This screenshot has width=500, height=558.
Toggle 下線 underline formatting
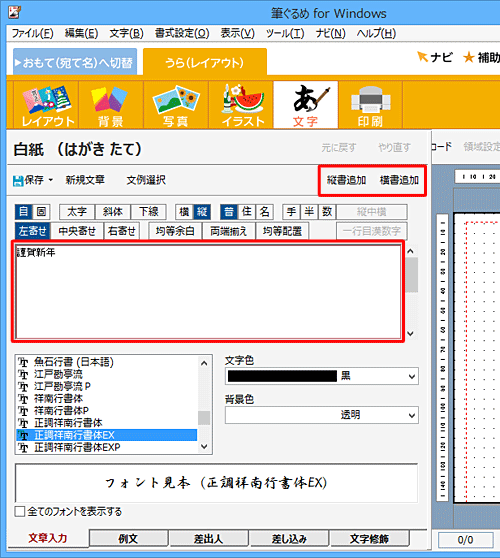(149, 212)
